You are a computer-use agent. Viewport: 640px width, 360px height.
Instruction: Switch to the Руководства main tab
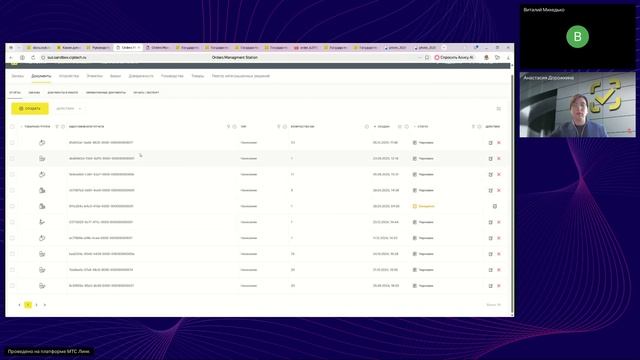click(x=172, y=76)
